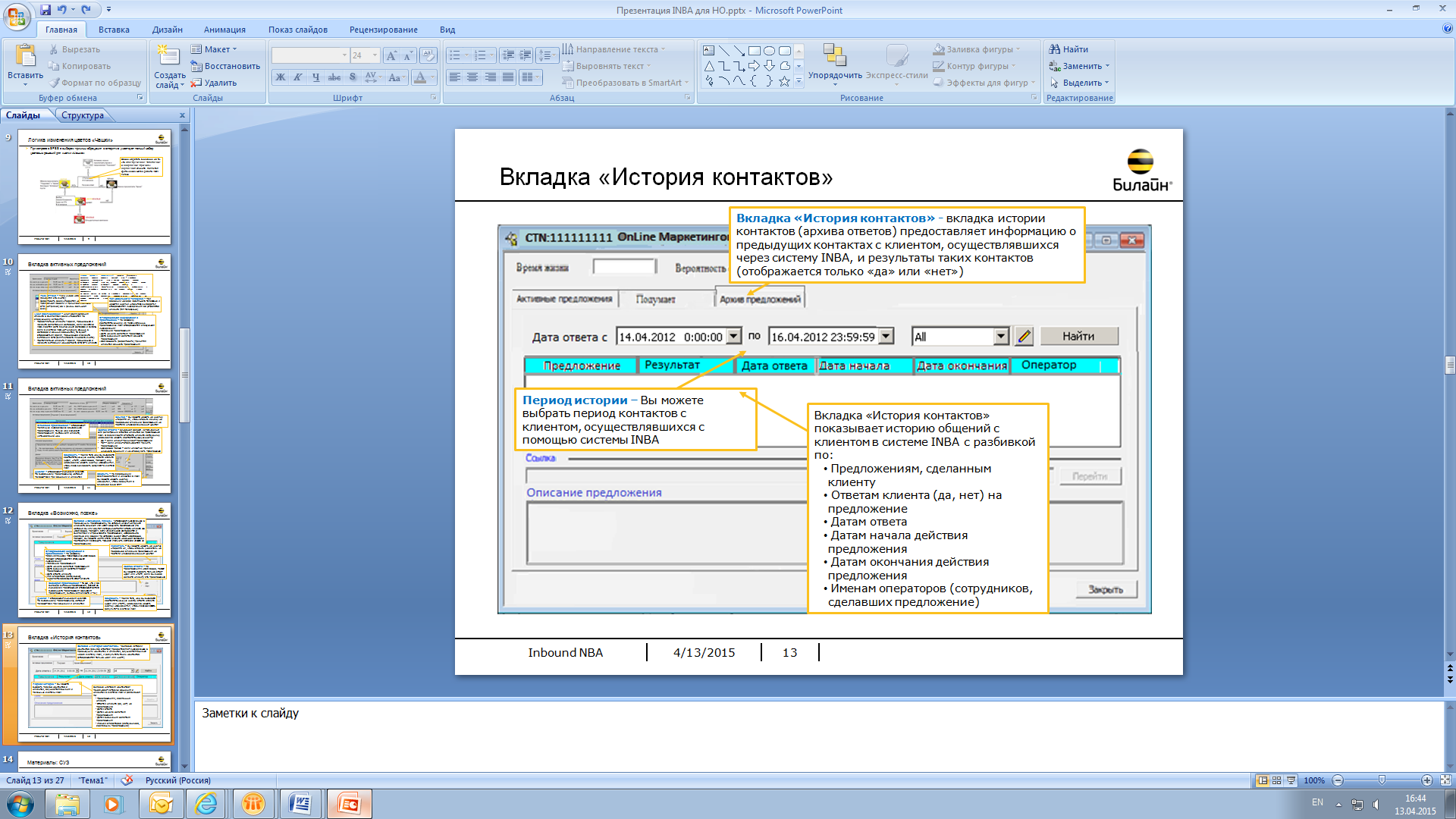Screen dimensions: 1456x819
Task: Toggle strikethrough (abc) formatting
Action: pyautogui.click(x=334, y=77)
